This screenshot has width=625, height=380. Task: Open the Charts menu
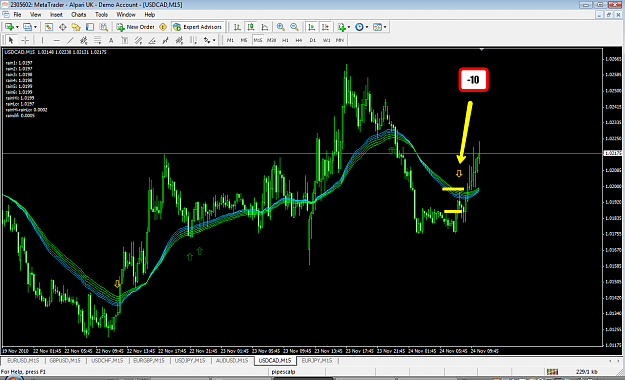(x=79, y=14)
